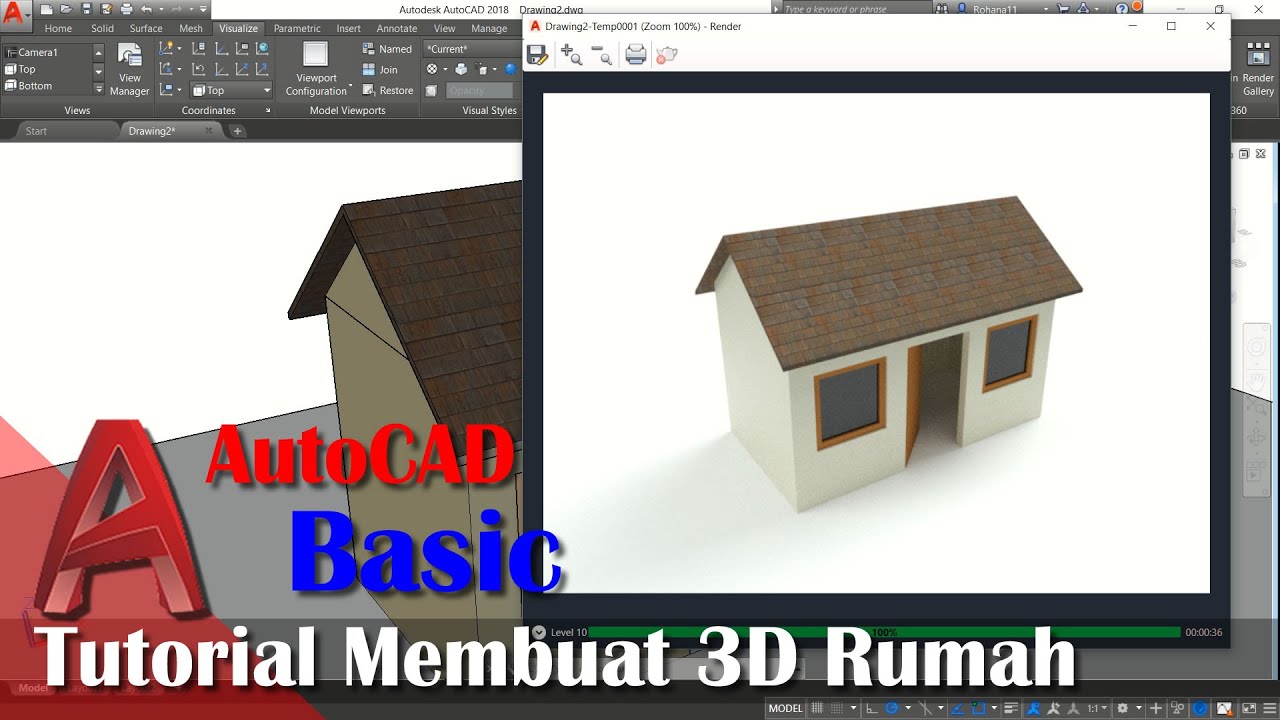Click the Save icon in quick access toolbar
The height and width of the screenshot is (720, 1280).
pos(86,9)
